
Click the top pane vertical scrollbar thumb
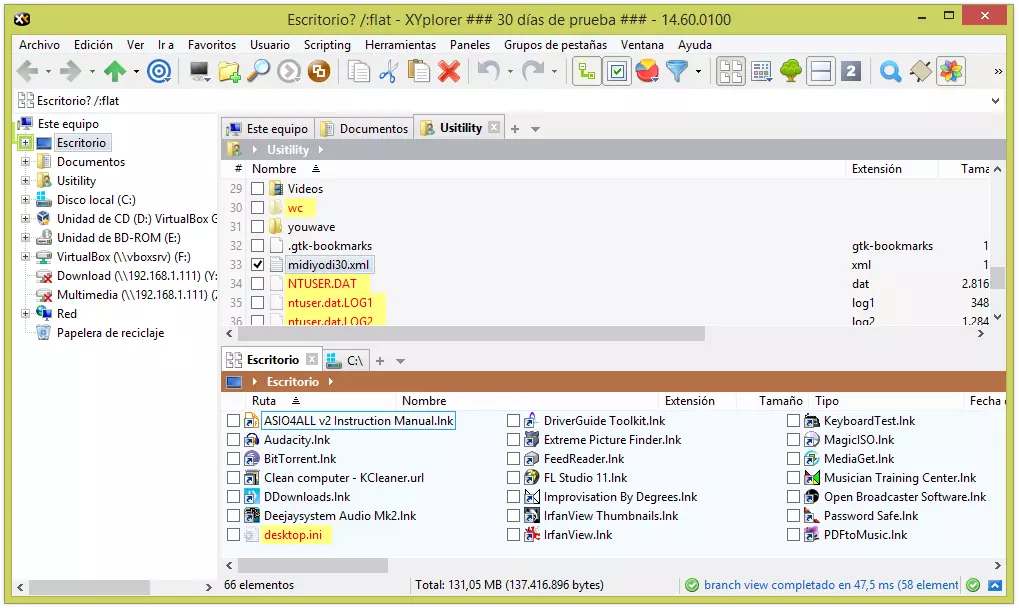pyautogui.click(x=997, y=277)
